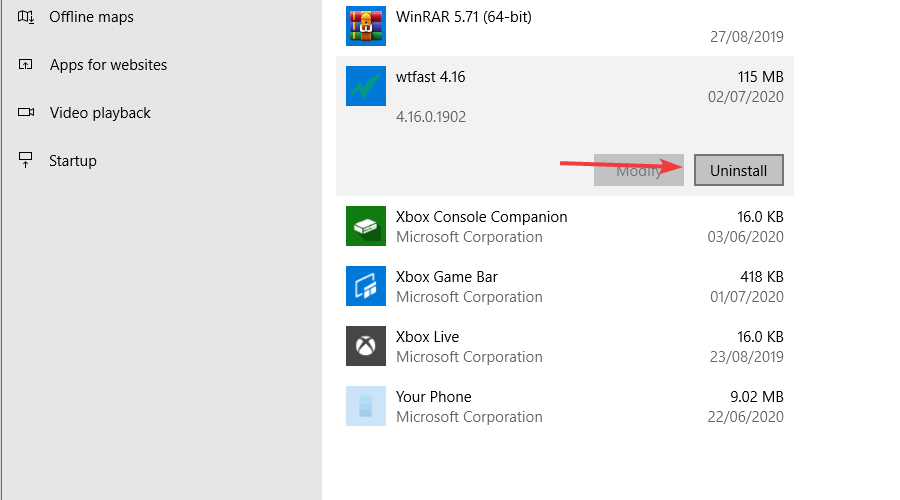Open the Offline maps settings page
900x500 pixels.
pos(91,17)
